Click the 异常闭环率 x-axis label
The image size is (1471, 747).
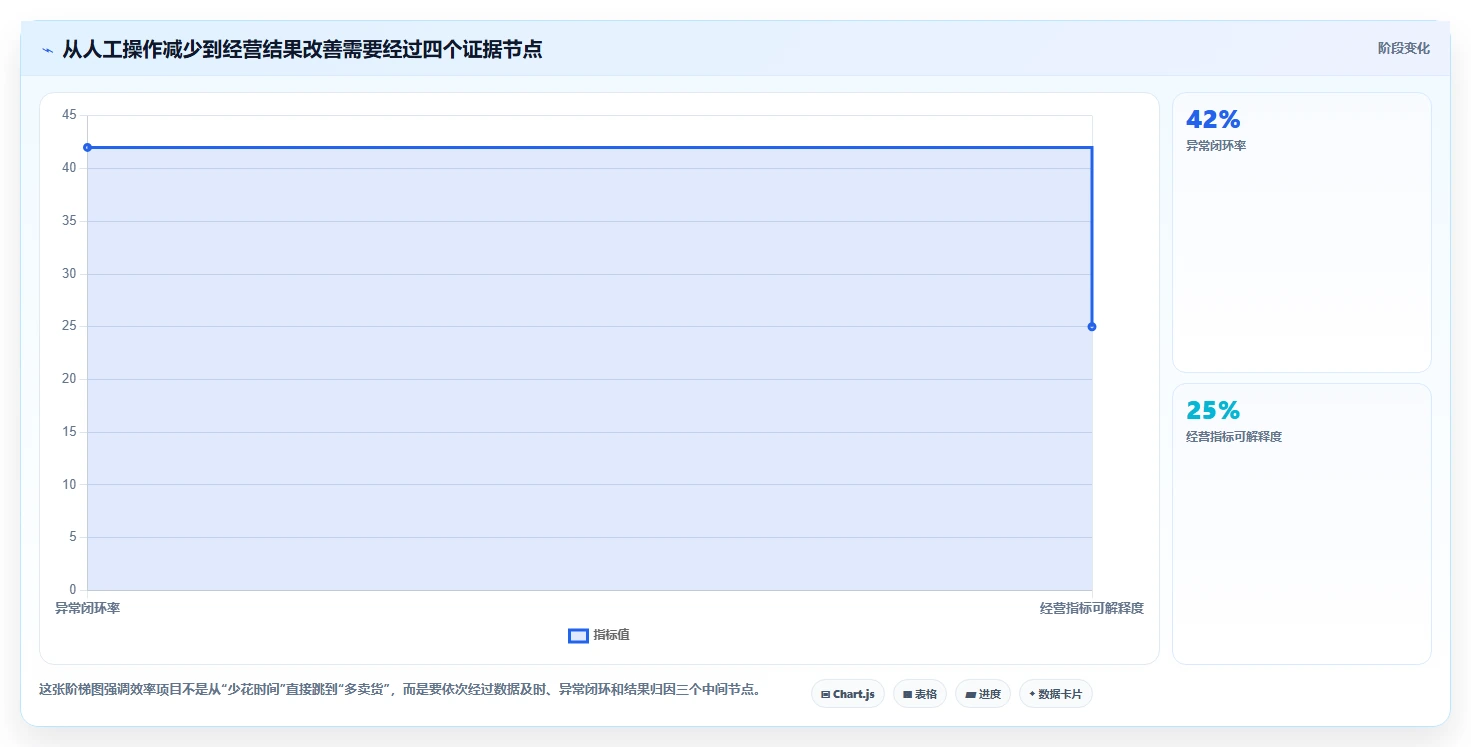(87, 608)
